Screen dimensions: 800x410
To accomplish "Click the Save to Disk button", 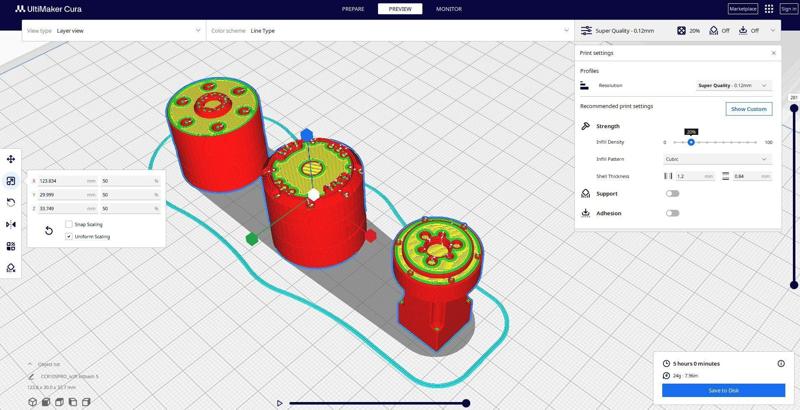I will click(x=723, y=391).
